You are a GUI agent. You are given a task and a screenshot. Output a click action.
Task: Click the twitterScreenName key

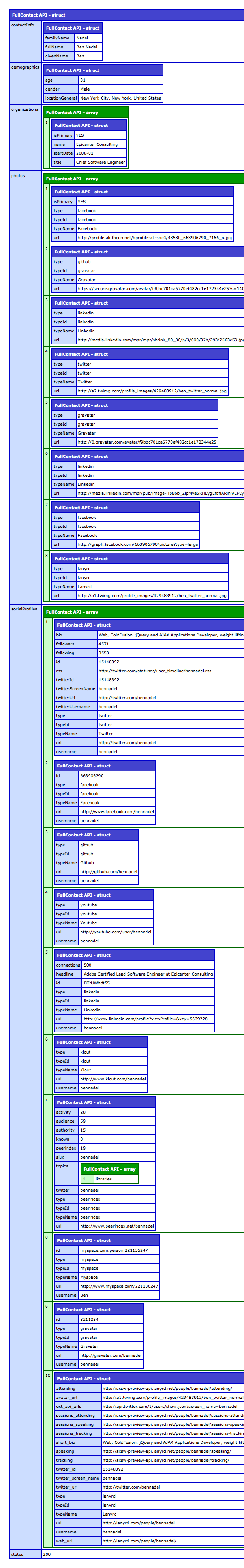(75, 689)
